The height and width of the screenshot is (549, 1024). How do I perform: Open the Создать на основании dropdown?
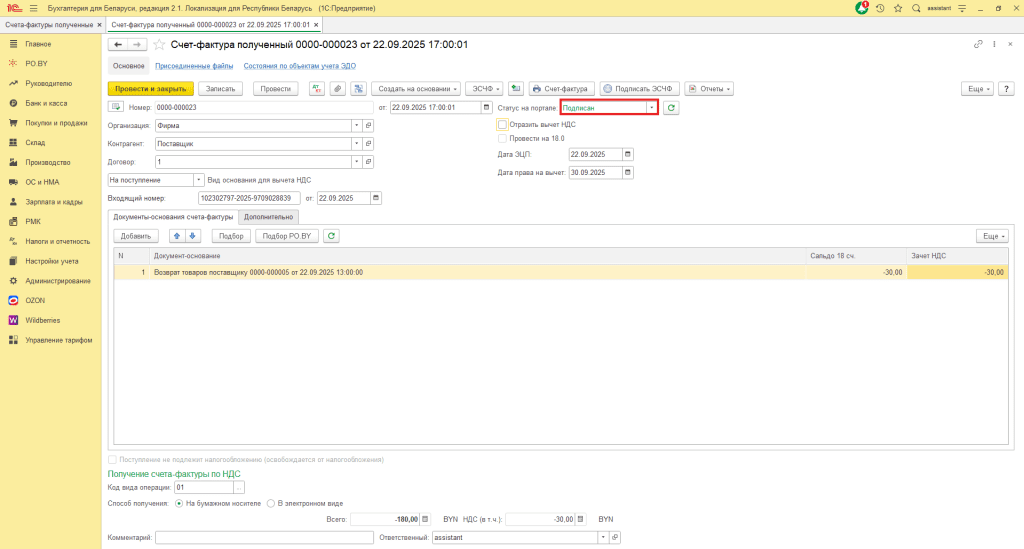click(418, 89)
